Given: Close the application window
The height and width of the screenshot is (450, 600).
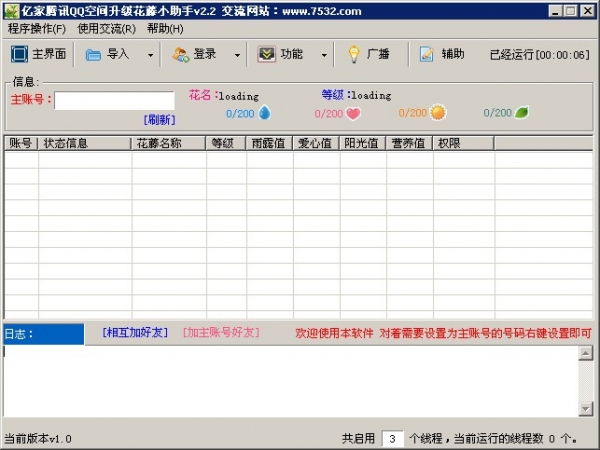Looking at the screenshot, I should pyautogui.click(x=587, y=11).
